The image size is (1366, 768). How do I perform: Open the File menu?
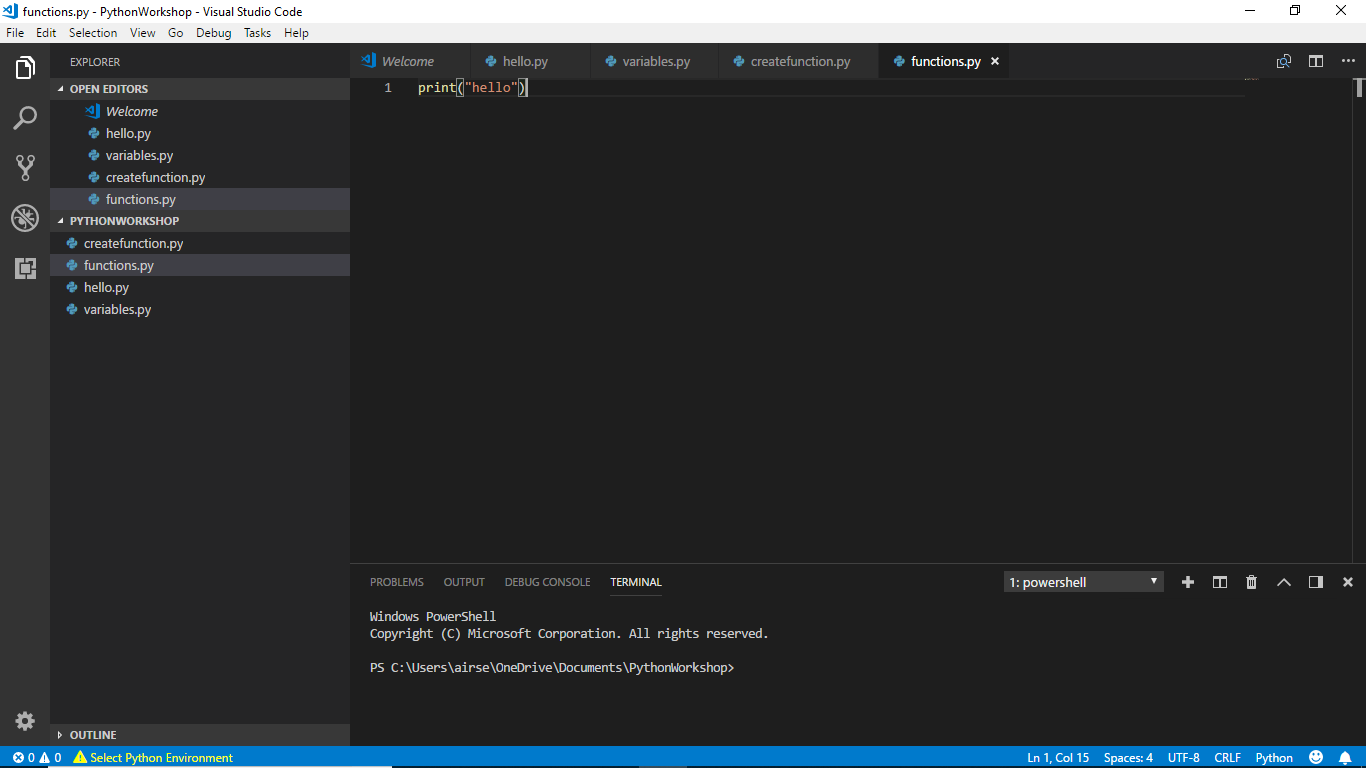(x=15, y=32)
